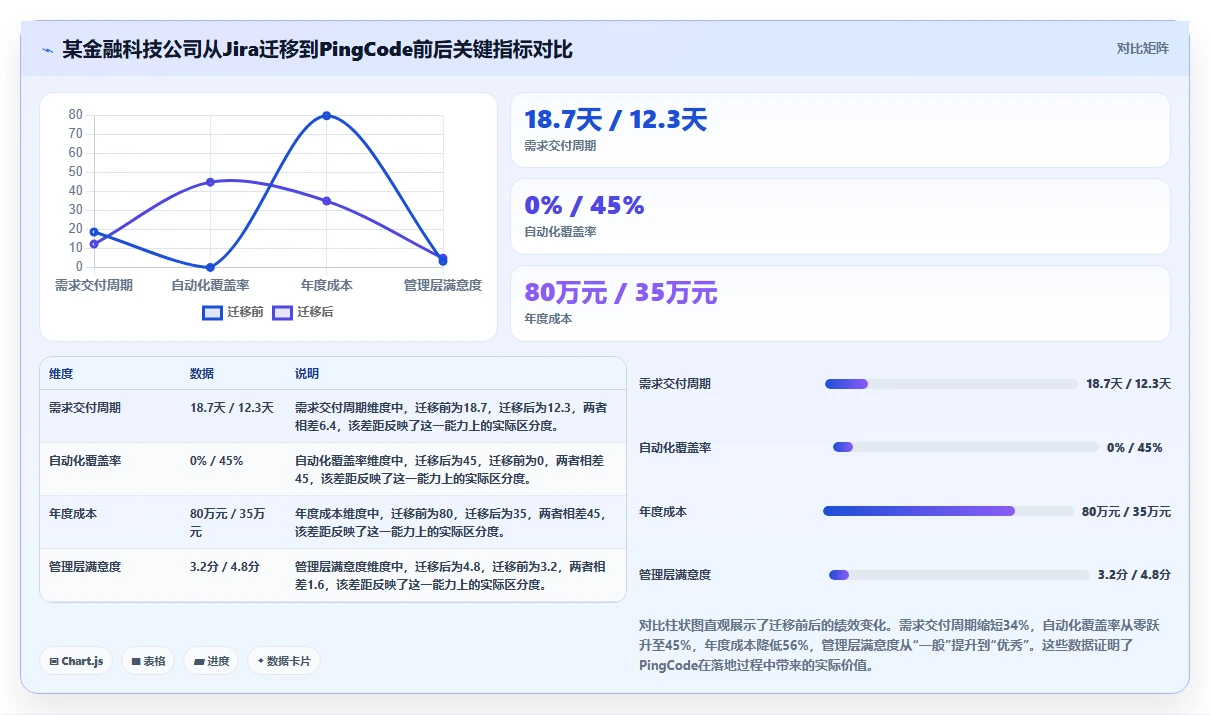
Task: Click the 迁移后 point at 自动化覆盖率
Action: click(210, 182)
